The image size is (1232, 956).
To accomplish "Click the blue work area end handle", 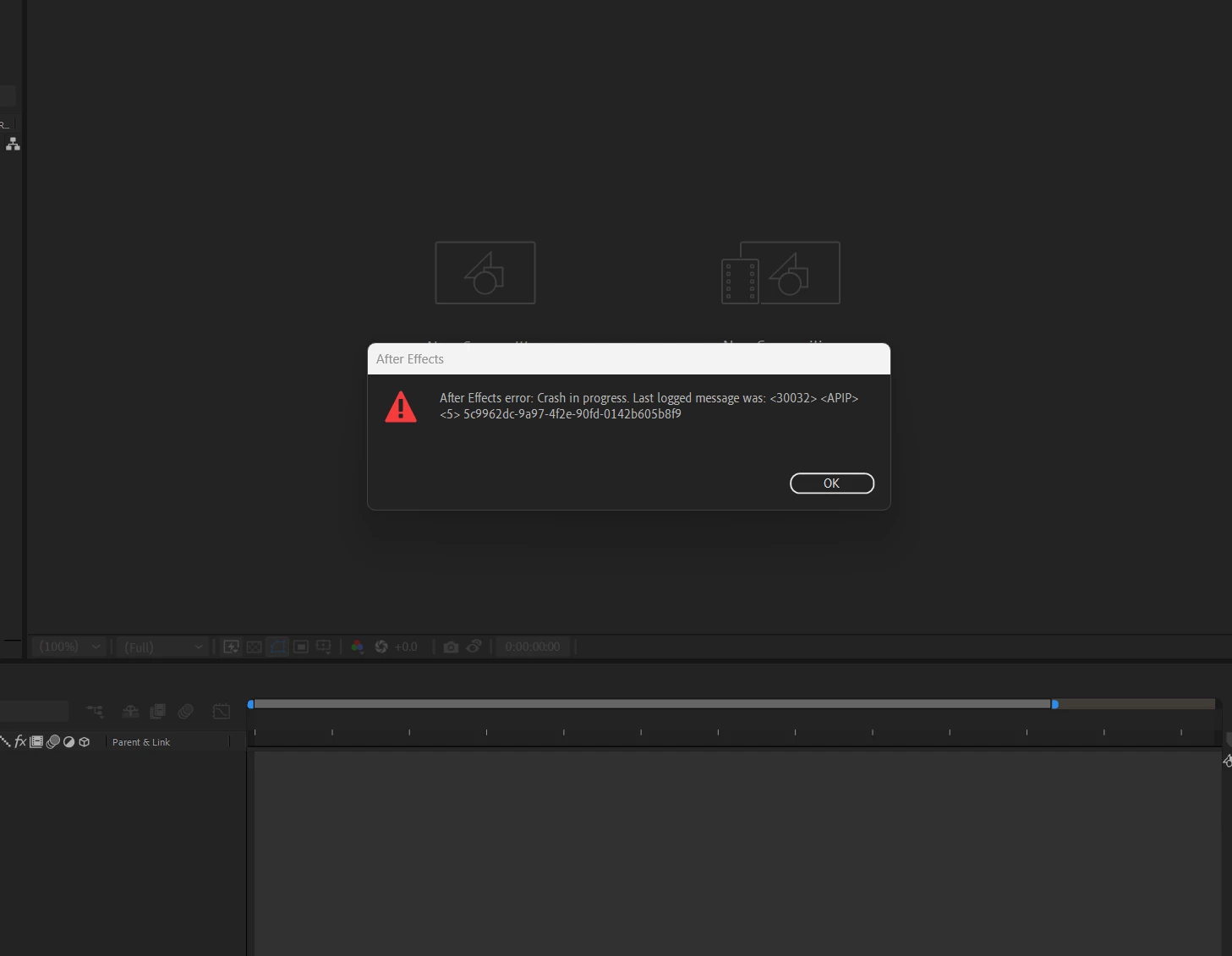I will click(x=1054, y=704).
